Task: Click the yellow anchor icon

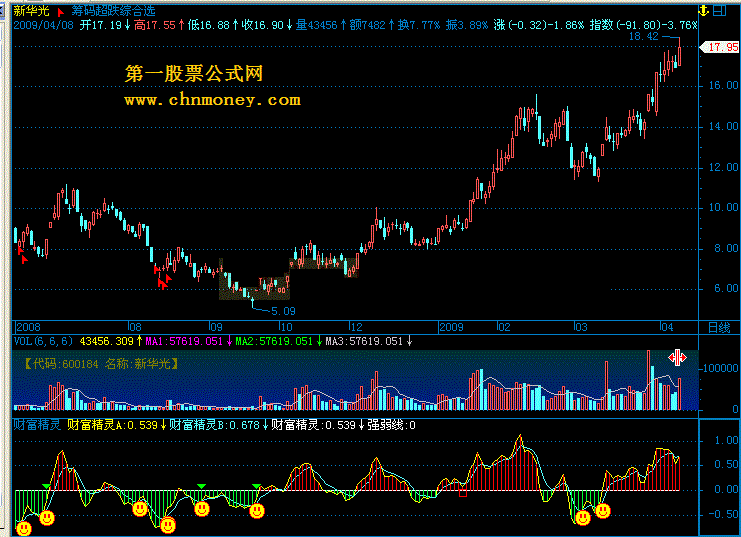Action: pos(704,10)
